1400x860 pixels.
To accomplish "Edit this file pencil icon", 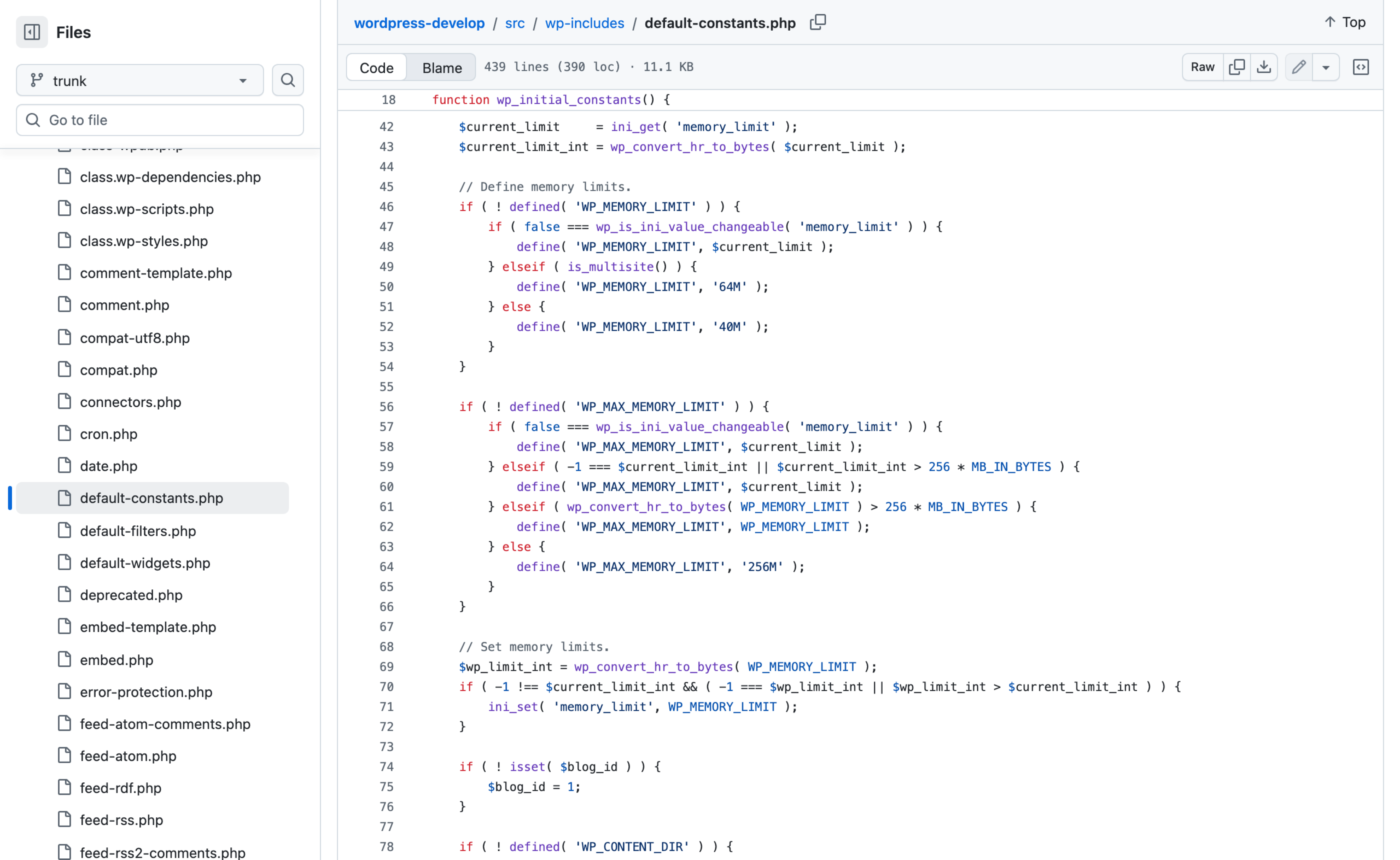I will coord(1299,67).
